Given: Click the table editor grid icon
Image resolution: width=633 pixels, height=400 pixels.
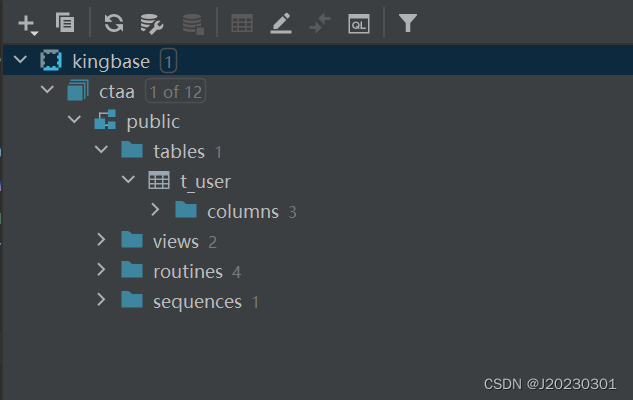Looking at the screenshot, I should [x=242, y=22].
